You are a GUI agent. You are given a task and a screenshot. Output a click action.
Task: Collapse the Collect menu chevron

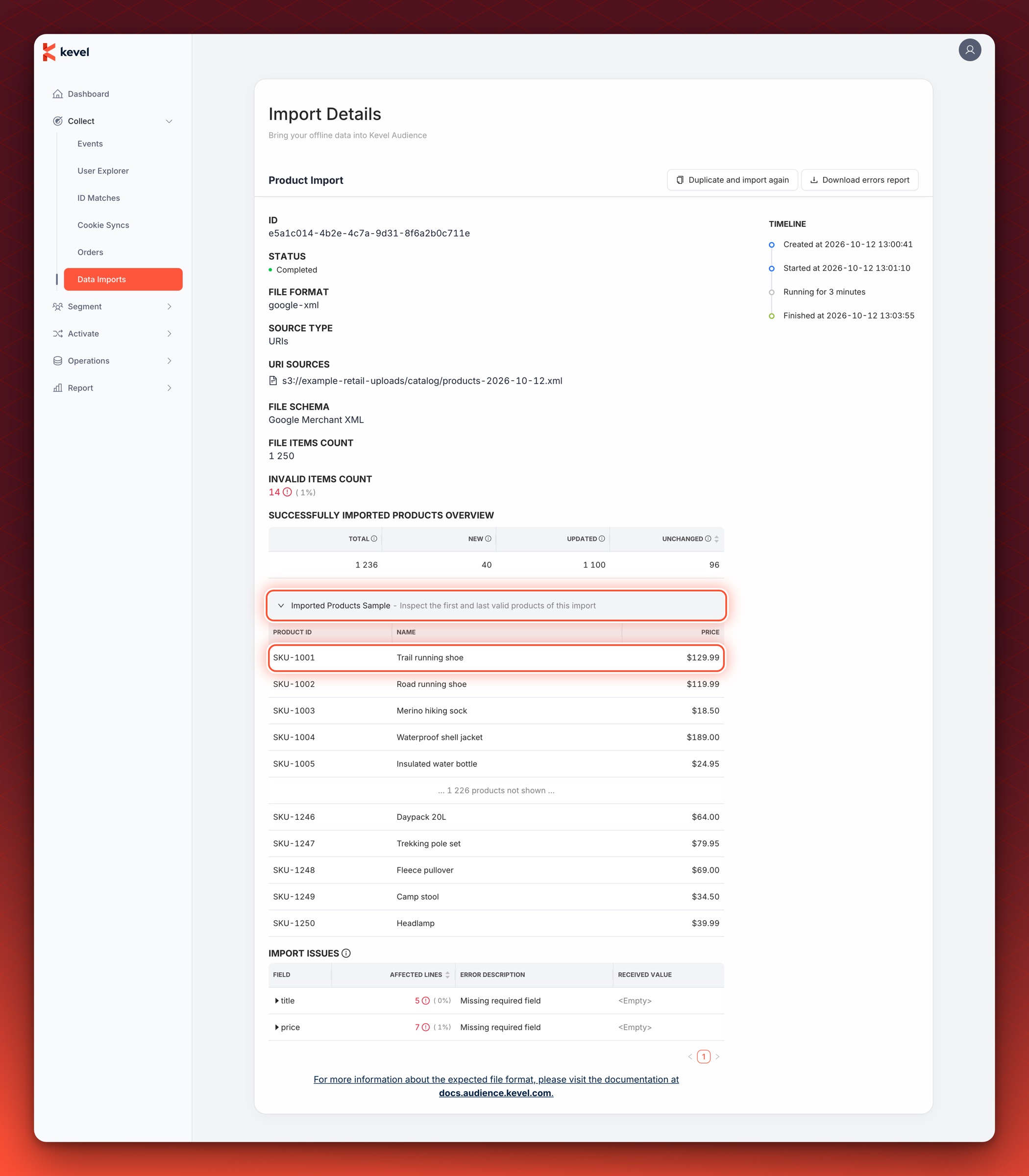pyautogui.click(x=169, y=121)
